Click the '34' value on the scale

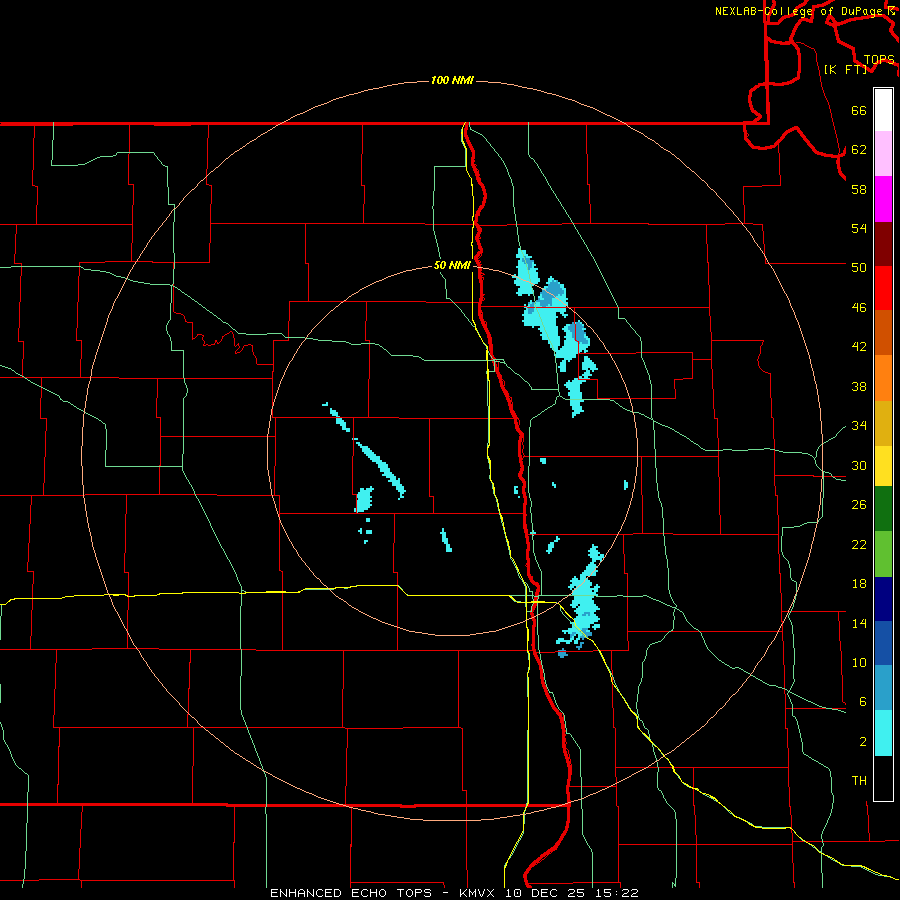[859, 426]
